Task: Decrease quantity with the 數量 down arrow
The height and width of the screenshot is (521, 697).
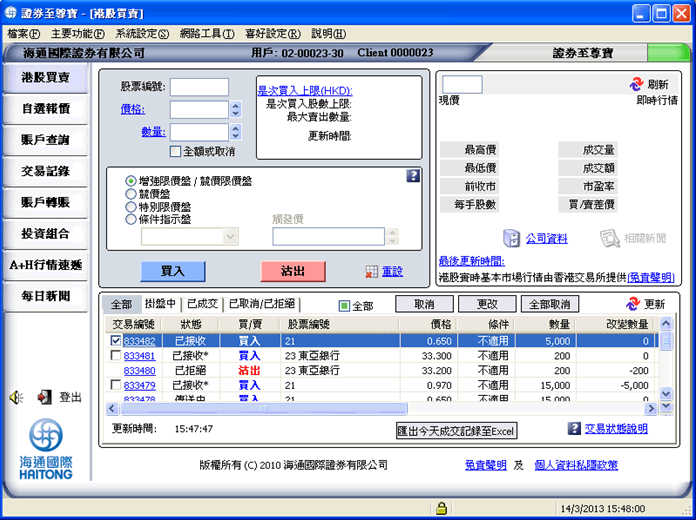Action: [236, 136]
